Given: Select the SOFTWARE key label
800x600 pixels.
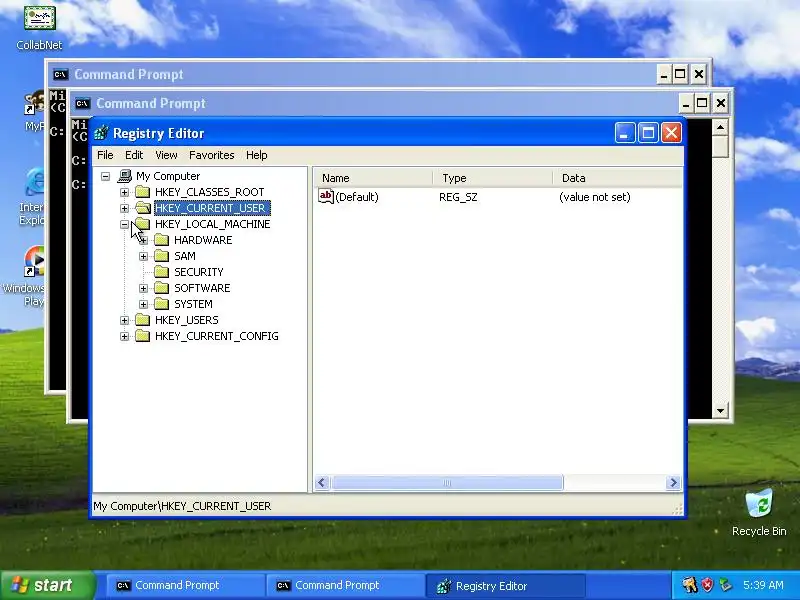Looking at the screenshot, I should pyautogui.click(x=202, y=288).
